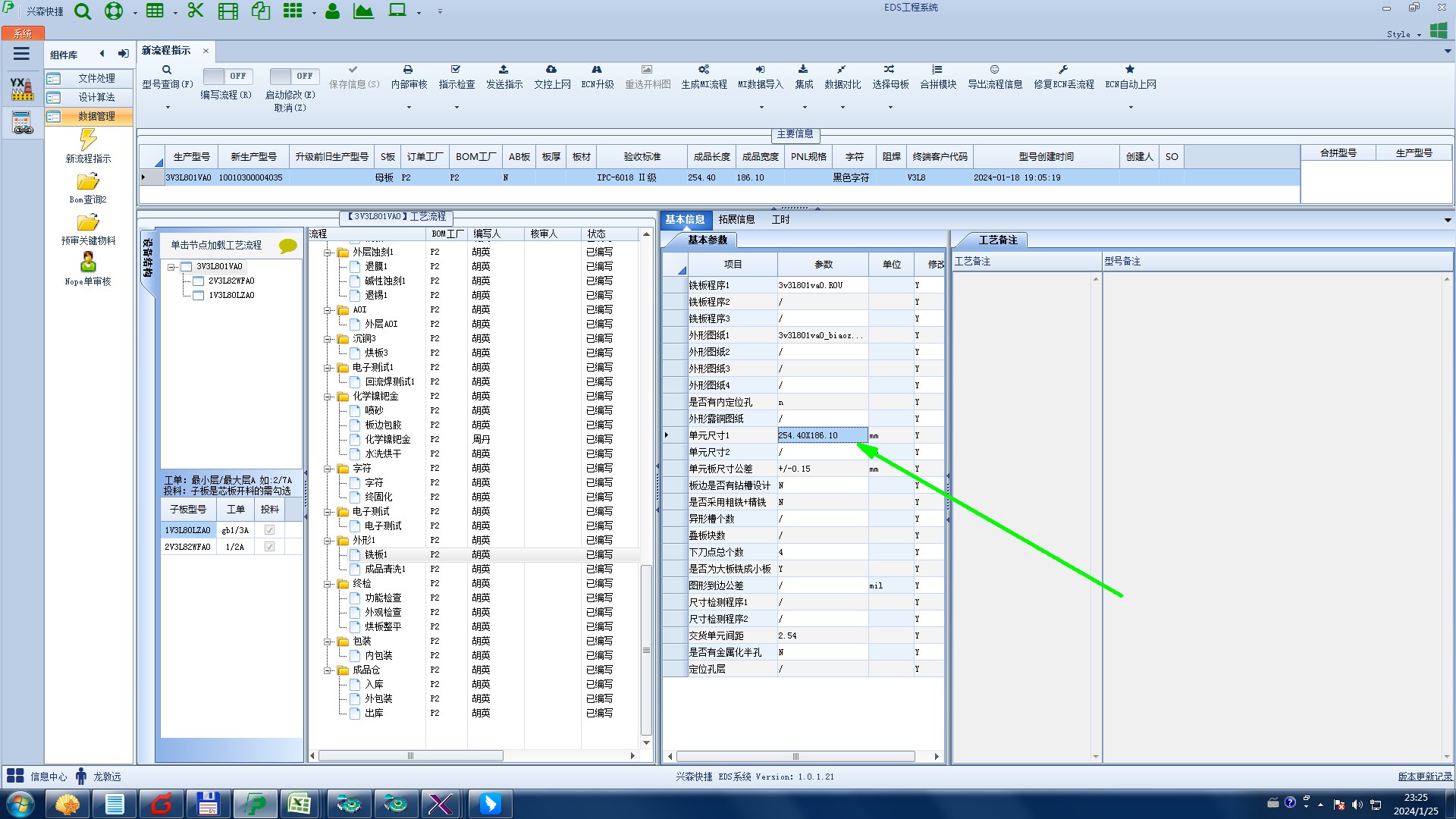Toggle the 编写流程(R) OFF switch
The height and width of the screenshot is (819, 1456).
(x=227, y=76)
